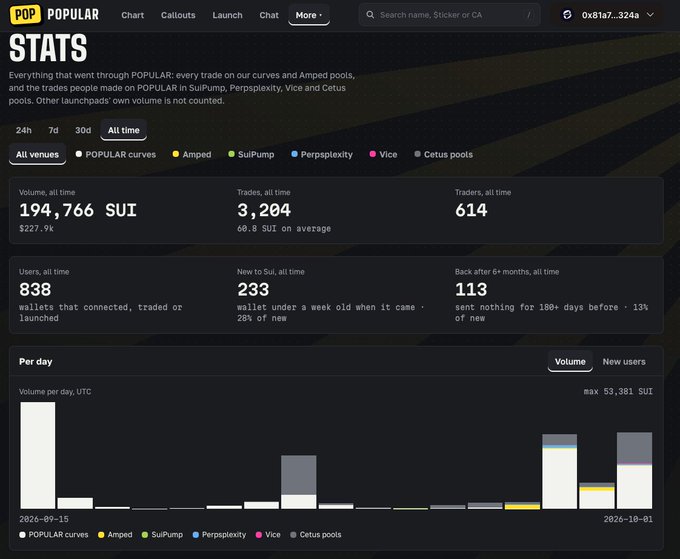680x559 pixels.
Task: Filter by Cetus pools venue
Action: (x=443, y=154)
